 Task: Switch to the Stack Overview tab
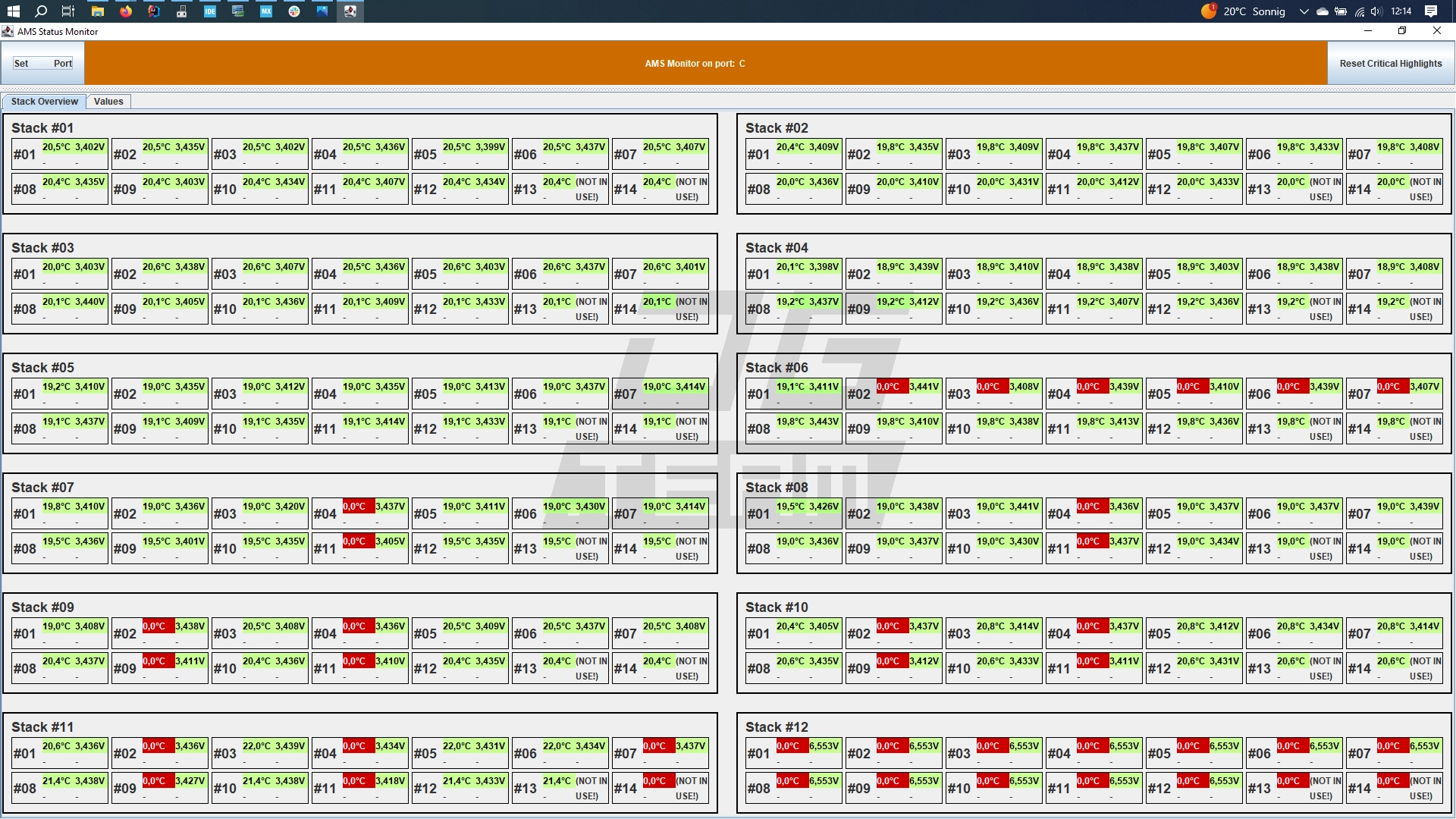tap(44, 102)
